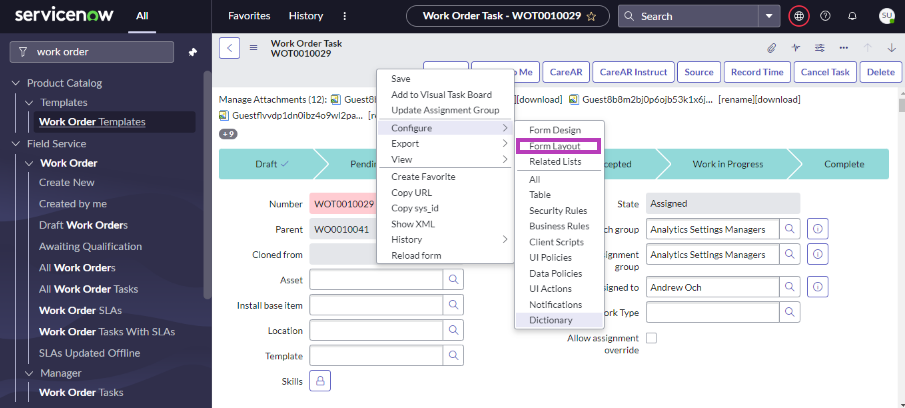This screenshot has width=905, height=408.
Task: Open lookup for the Template field
Action: click(x=454, y=356)
